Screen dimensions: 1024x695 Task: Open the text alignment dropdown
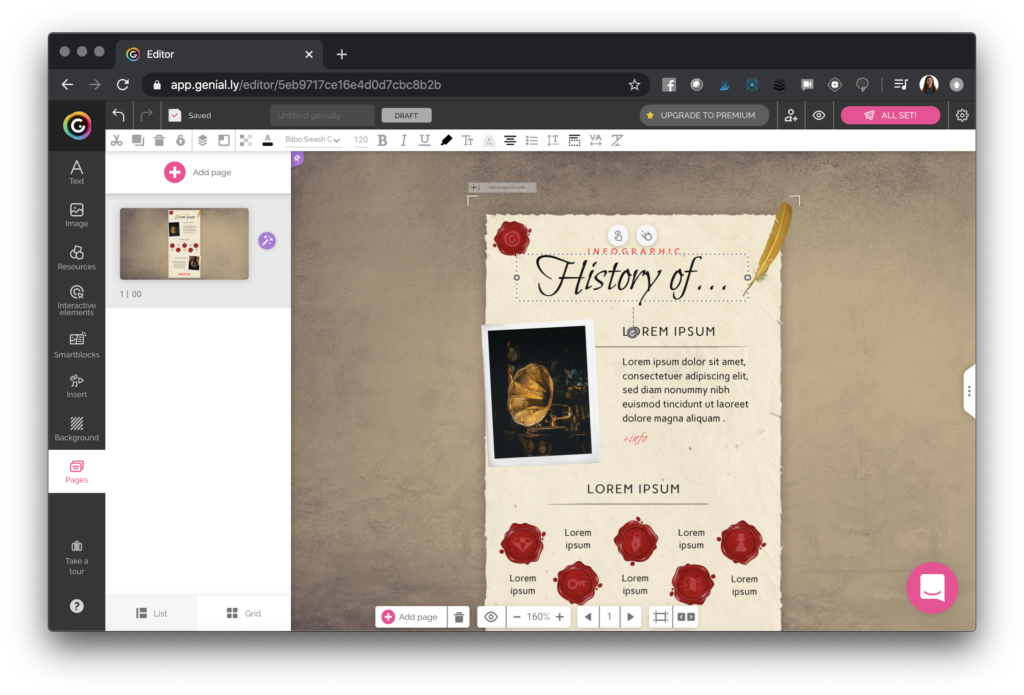tap(510, 140)
